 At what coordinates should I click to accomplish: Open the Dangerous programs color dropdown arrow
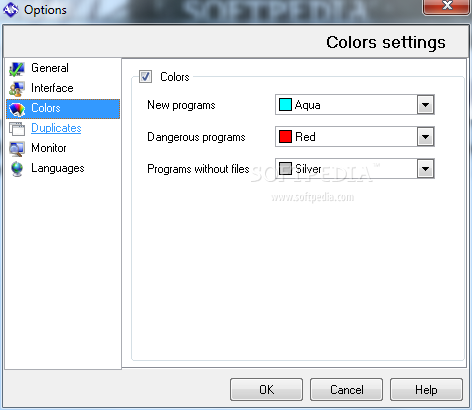(x=425, y=137)
